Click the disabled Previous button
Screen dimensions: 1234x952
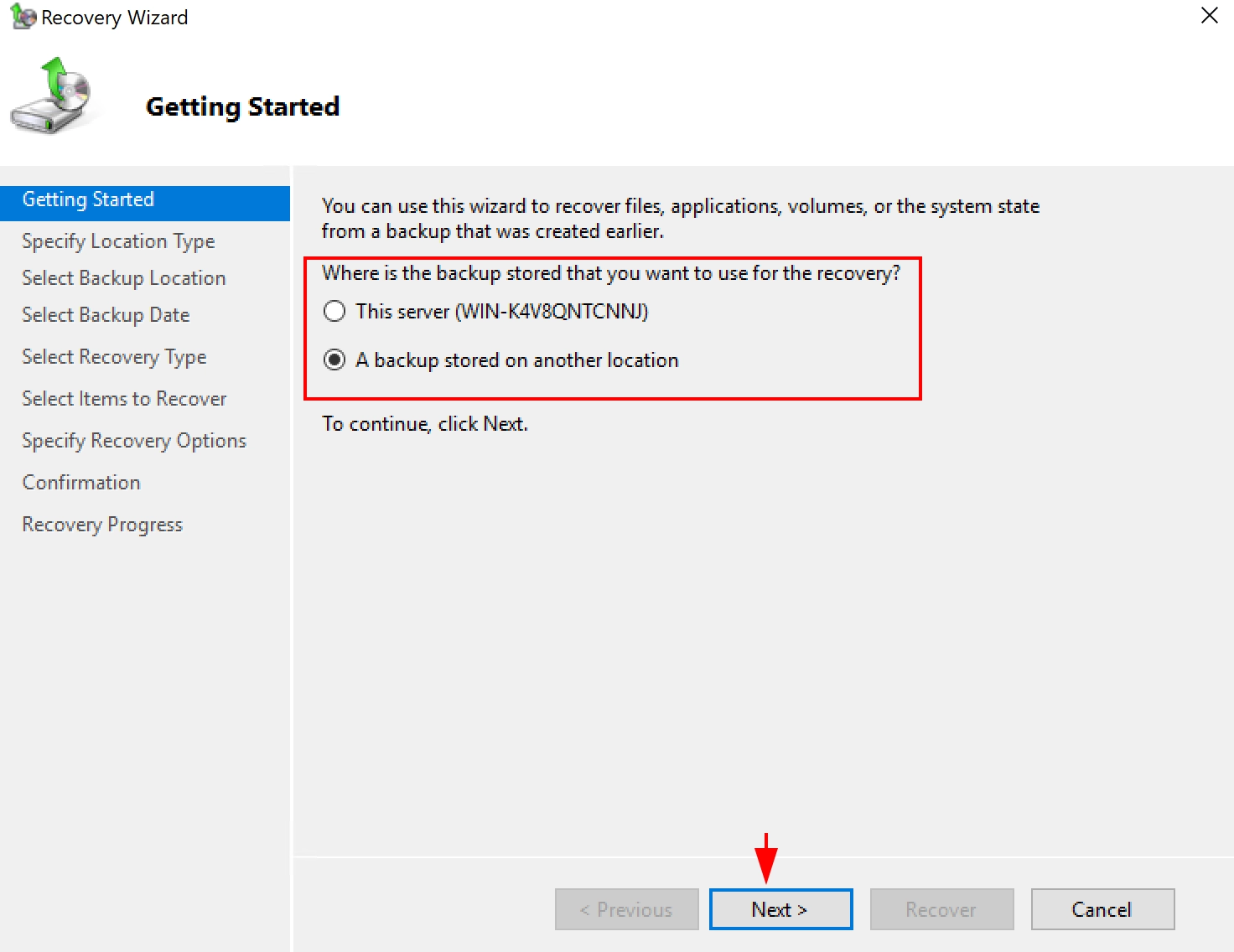(x=626, y=909)
